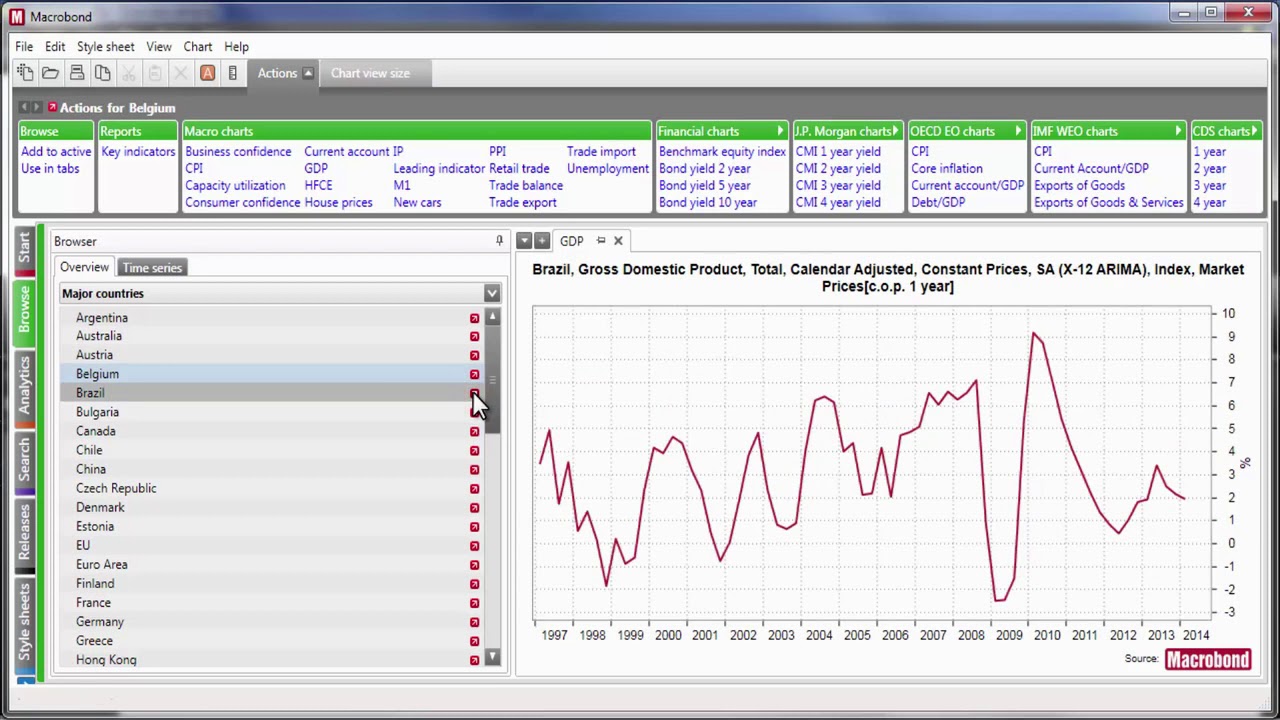Viewport: 1280px width, 720px height.
Task: Click the red action arrow for Canada
Action: pyautogui.click(x=474, y=432)
